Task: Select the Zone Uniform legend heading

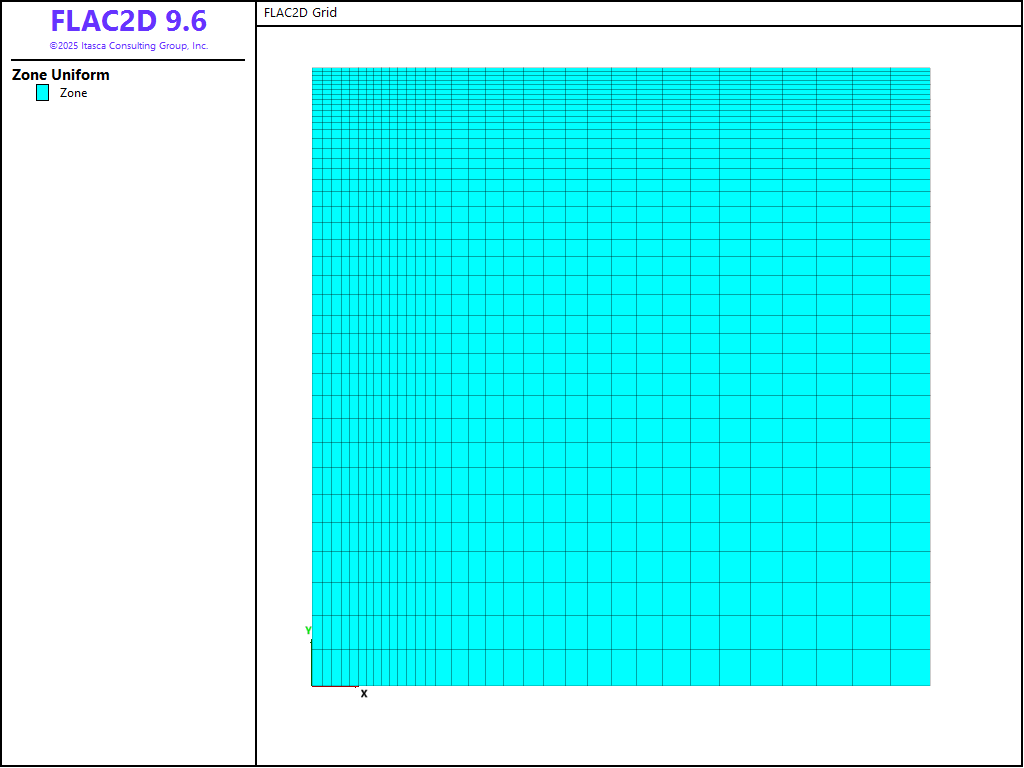Action: [61, 75]
